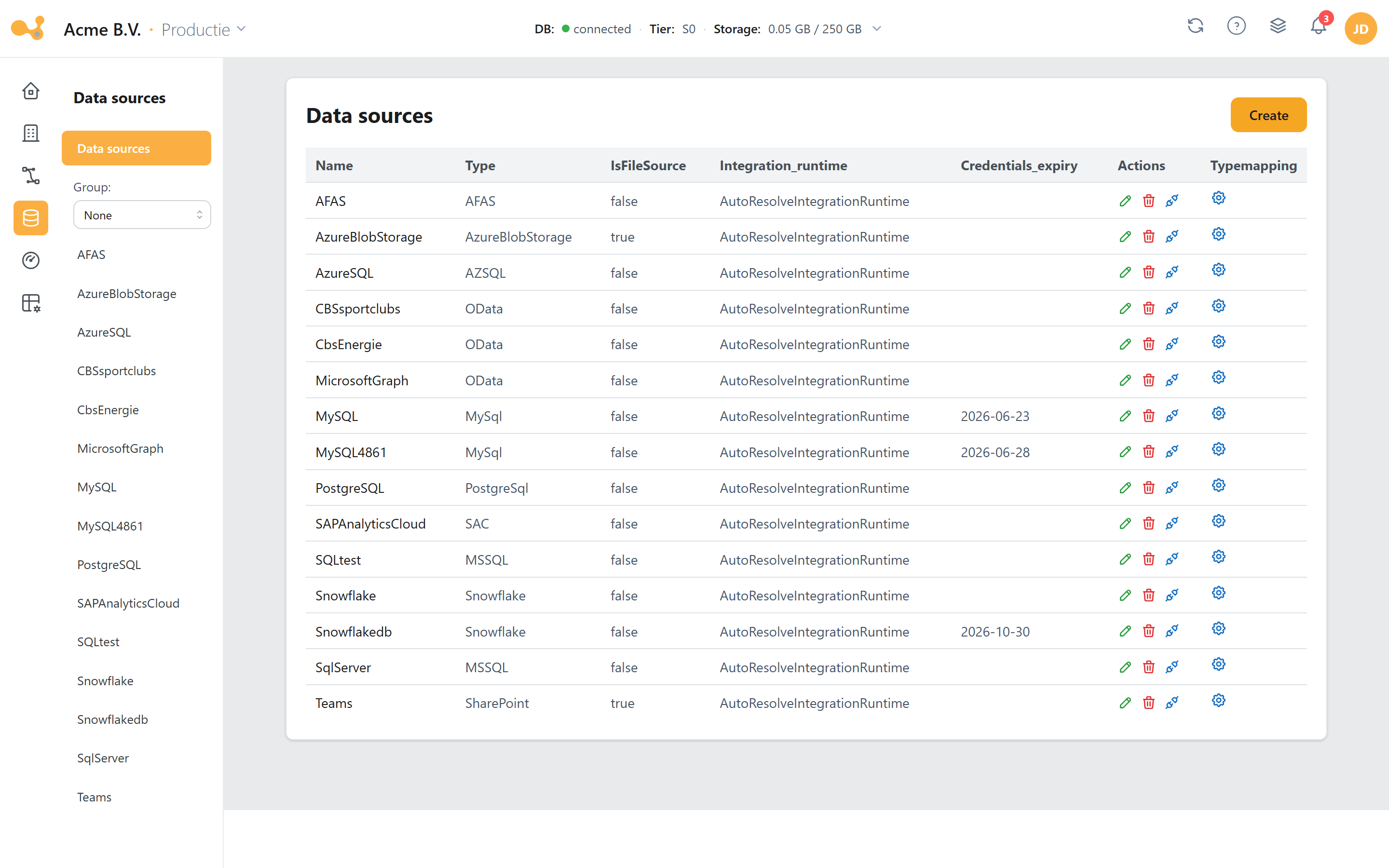Click the MySQL4861 name cell in table

[351, 452]
